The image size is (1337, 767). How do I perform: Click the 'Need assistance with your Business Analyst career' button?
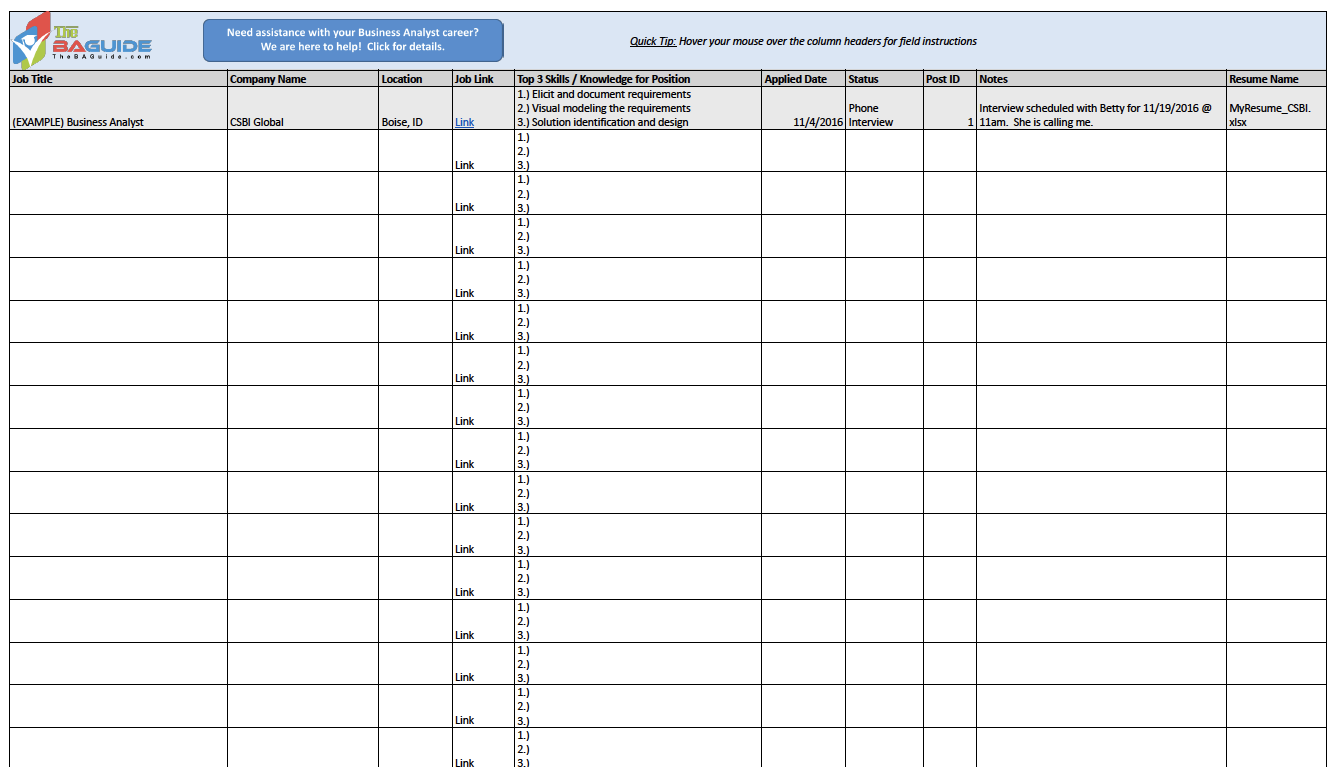[x=353, y=40]
